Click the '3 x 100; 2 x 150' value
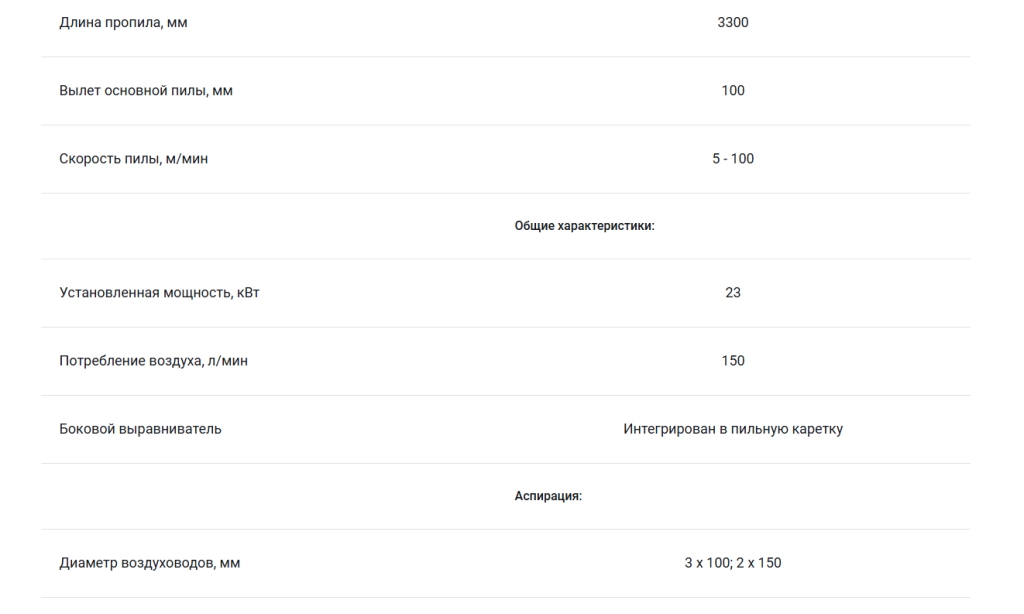 coord(733,562)
